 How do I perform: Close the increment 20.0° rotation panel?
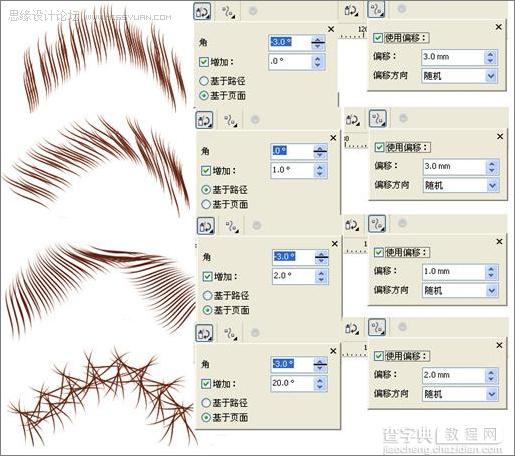[333, 351]
